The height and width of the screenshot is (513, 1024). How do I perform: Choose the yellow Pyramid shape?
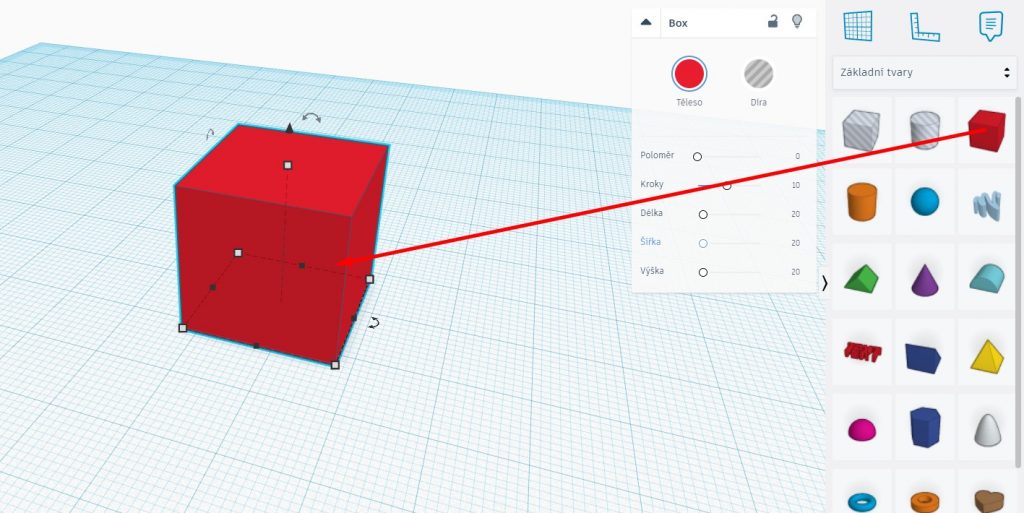[986, 355]
